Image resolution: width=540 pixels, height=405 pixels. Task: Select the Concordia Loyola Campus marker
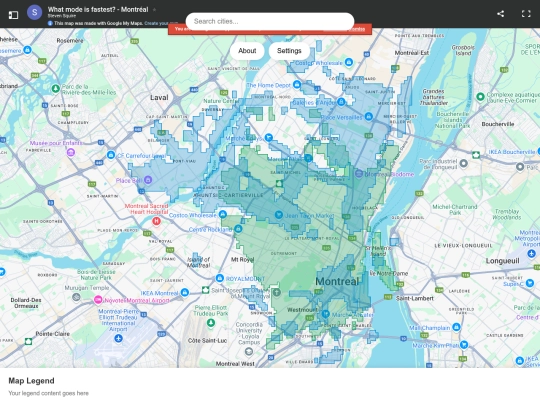coord(249,352)
